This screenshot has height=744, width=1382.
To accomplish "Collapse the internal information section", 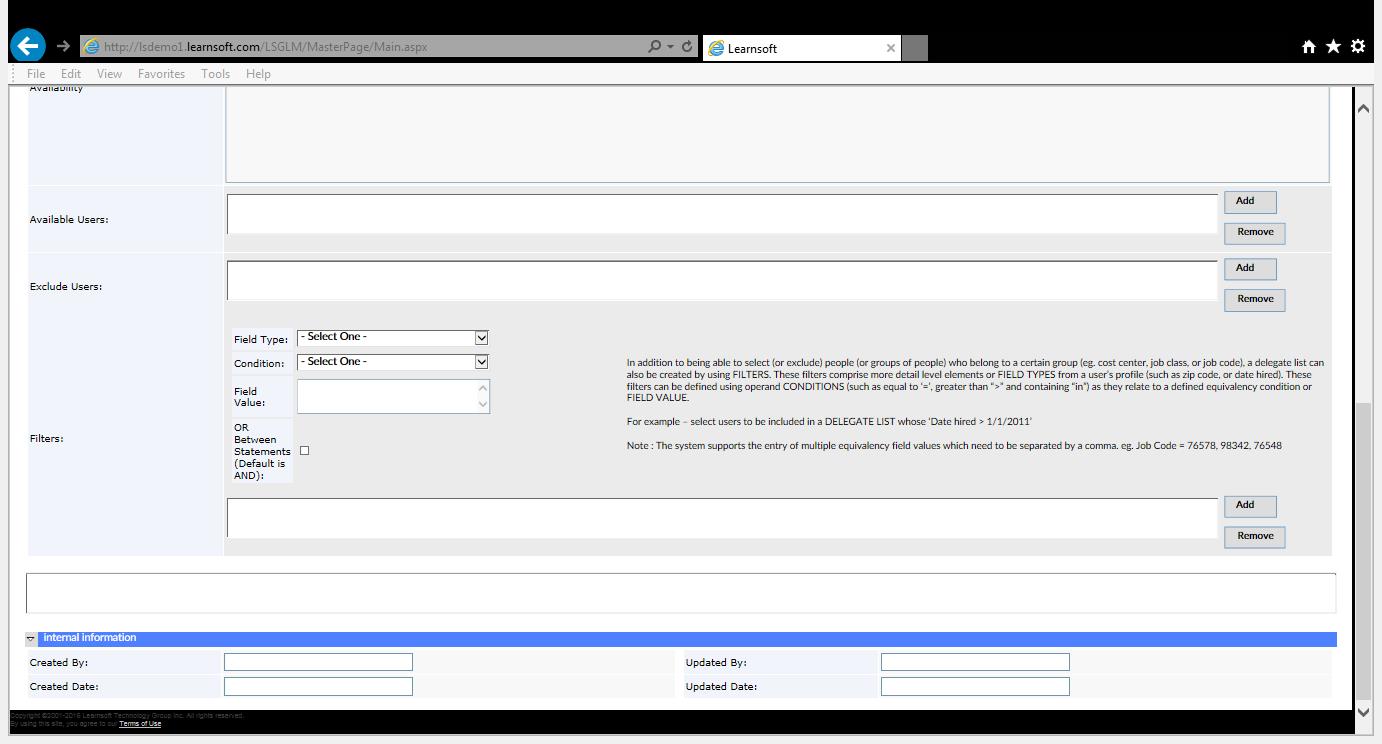I will (x=31, y=639).
